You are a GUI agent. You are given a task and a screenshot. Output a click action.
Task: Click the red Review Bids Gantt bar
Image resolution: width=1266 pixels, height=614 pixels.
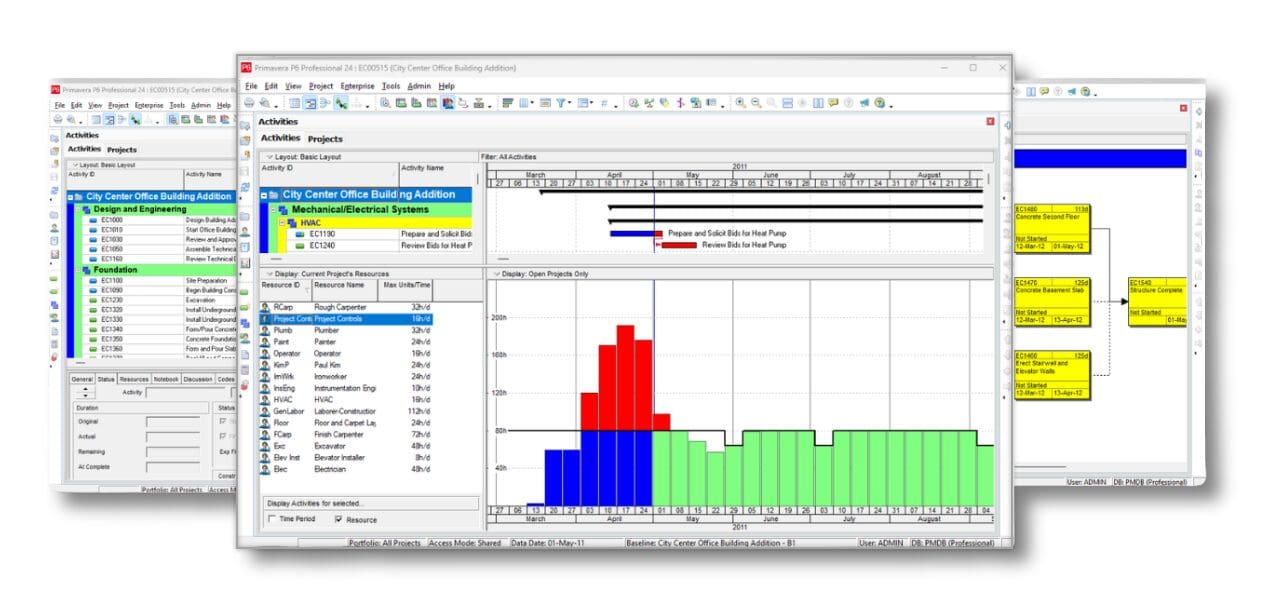click(678, 245)
